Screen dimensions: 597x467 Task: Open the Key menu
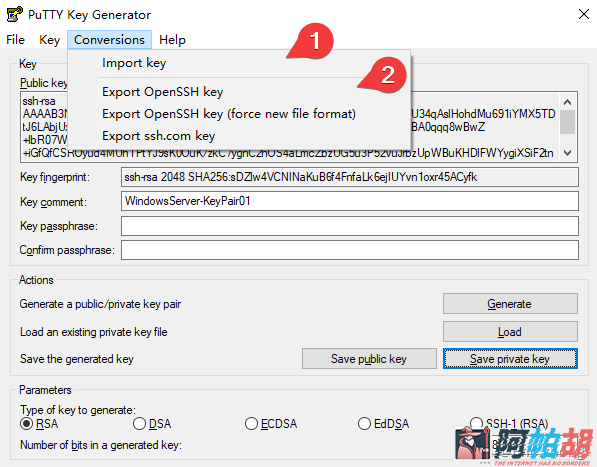coord(49,40)
